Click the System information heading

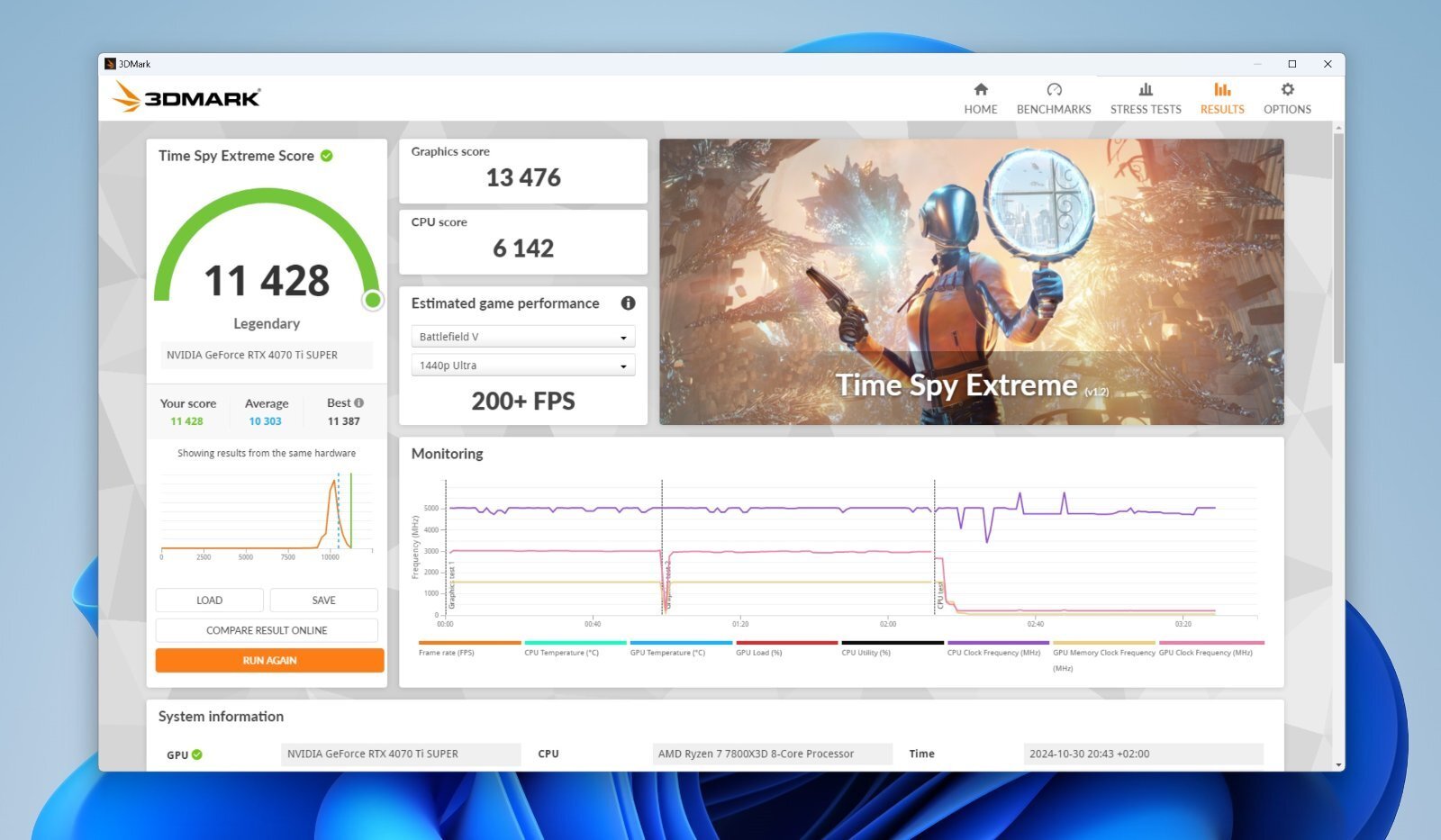click(221, 717)
